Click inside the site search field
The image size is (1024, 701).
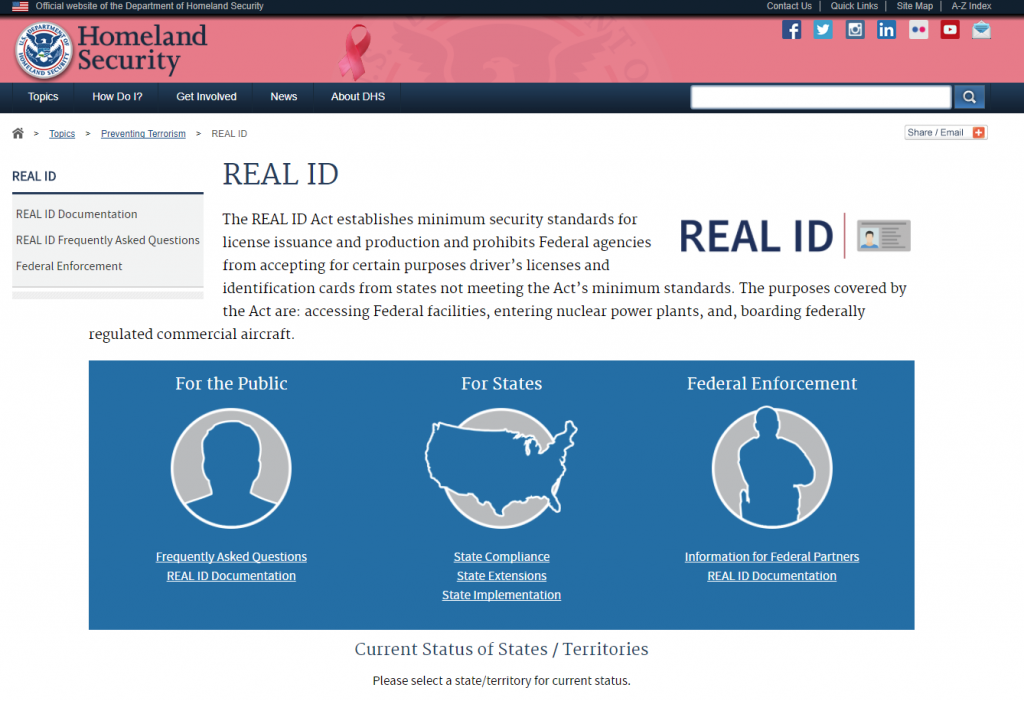tap(821, 97)
